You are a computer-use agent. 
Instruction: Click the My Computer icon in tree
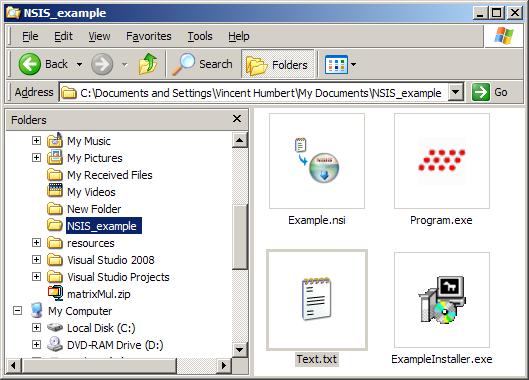[36, 310]
